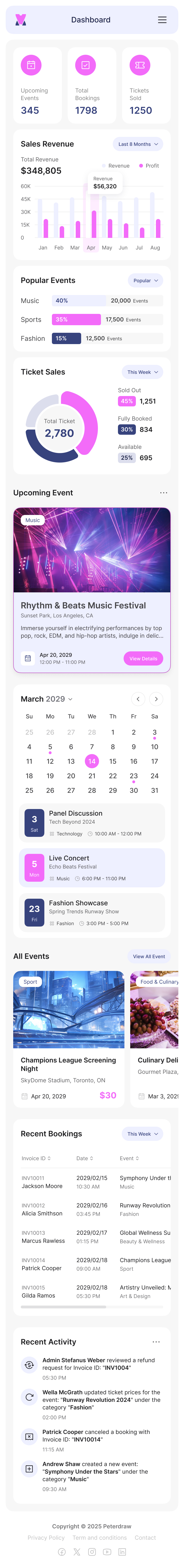The image size is (184, 1568).
Task: Open the Instagram icon in the footer
Action: pyautogui.click(x=92, y=1551)
